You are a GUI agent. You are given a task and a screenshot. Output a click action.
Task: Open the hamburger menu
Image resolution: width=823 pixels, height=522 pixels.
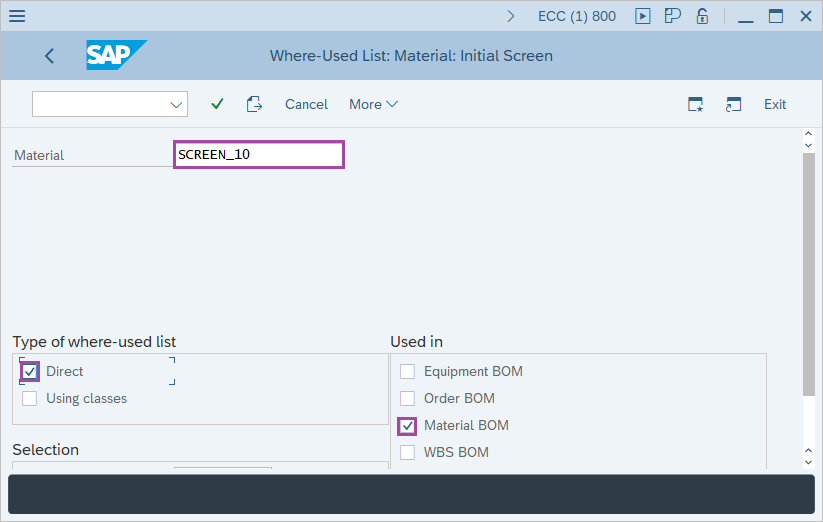tap(17, 16)
